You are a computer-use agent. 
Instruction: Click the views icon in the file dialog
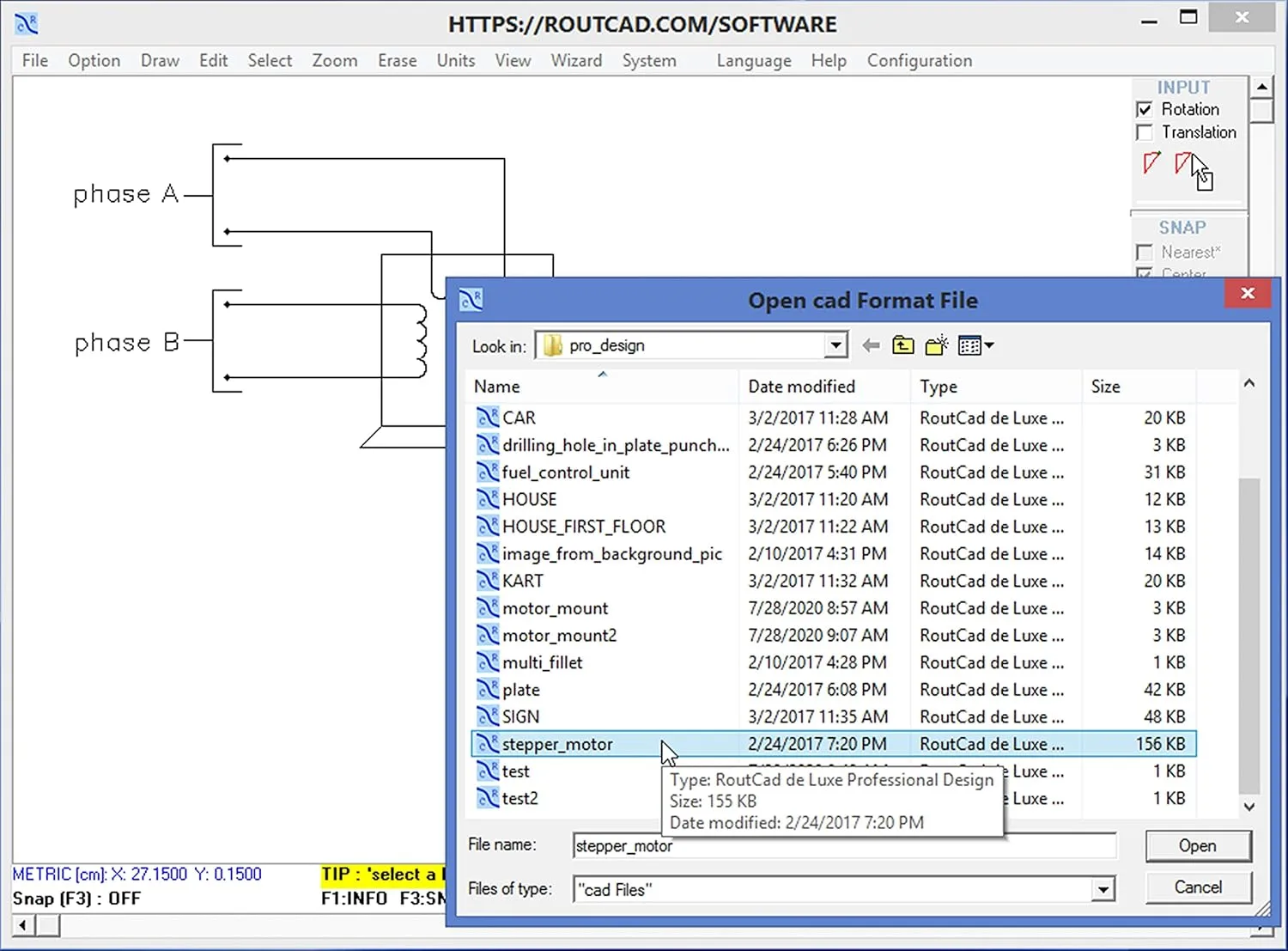(x=969, y=344)
